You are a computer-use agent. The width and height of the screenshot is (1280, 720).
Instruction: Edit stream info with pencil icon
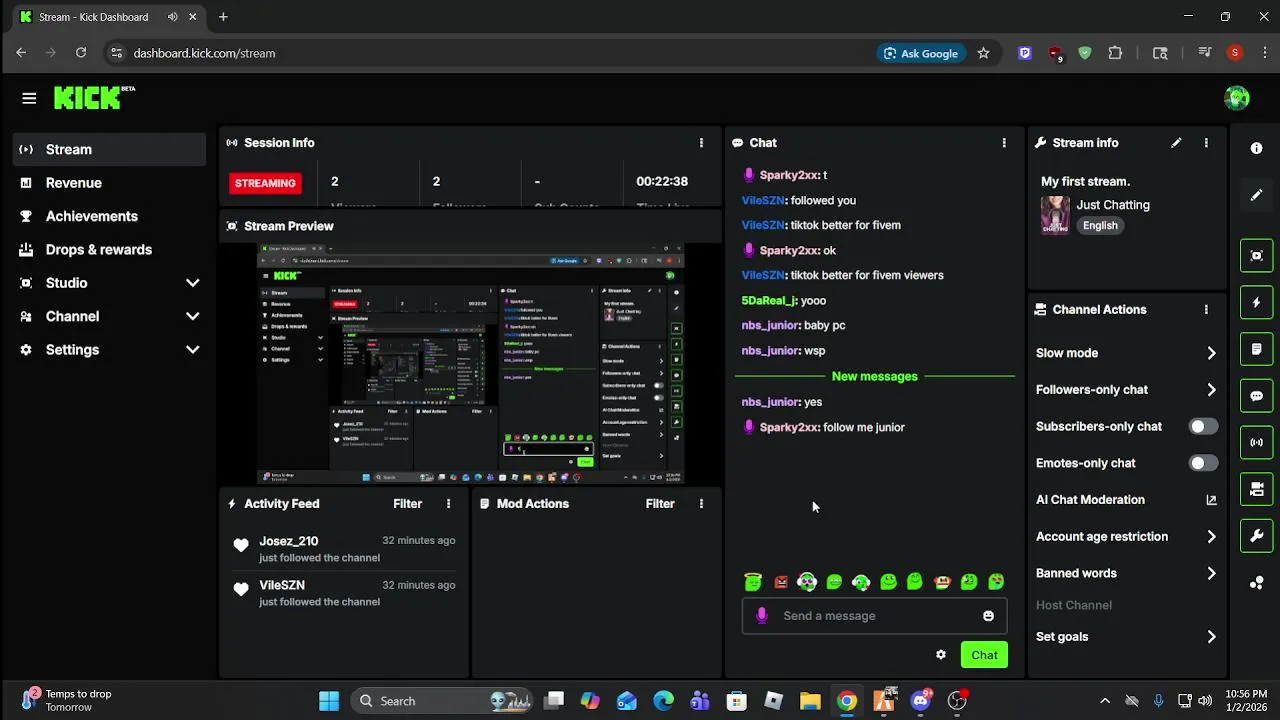[x=1176, y=143]
